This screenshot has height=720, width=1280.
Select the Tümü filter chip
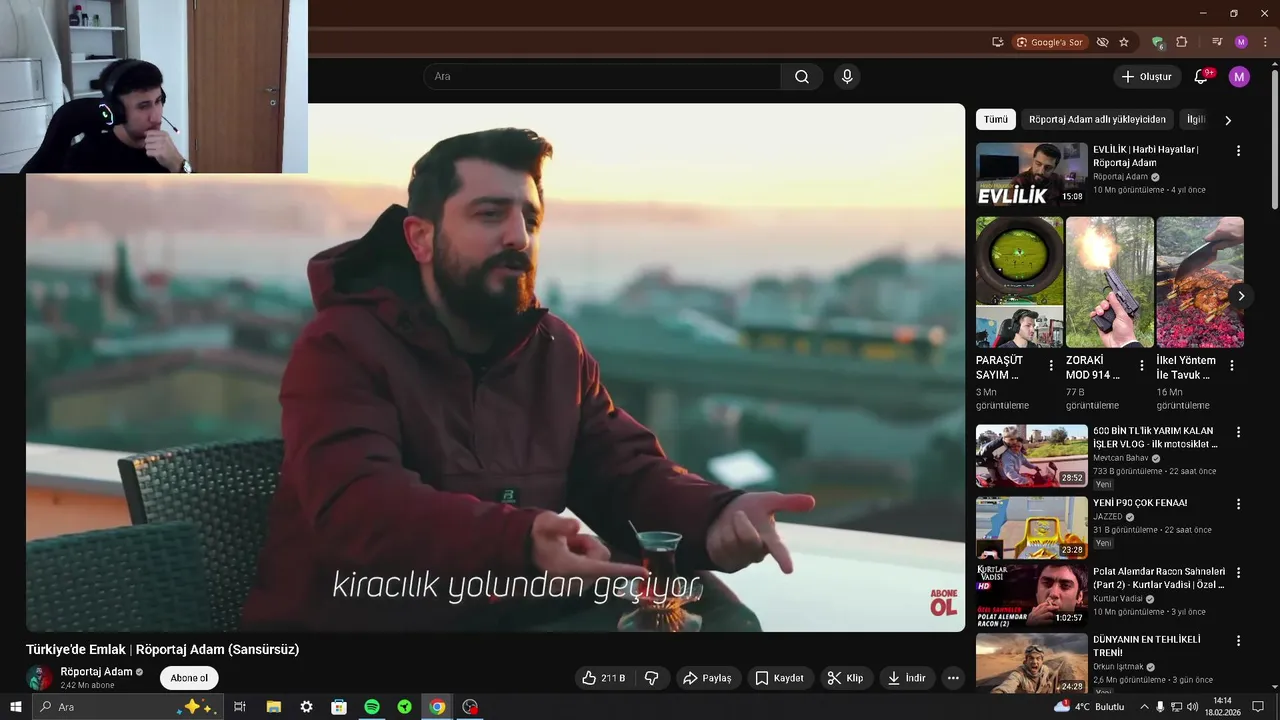(x=996, y=119)
